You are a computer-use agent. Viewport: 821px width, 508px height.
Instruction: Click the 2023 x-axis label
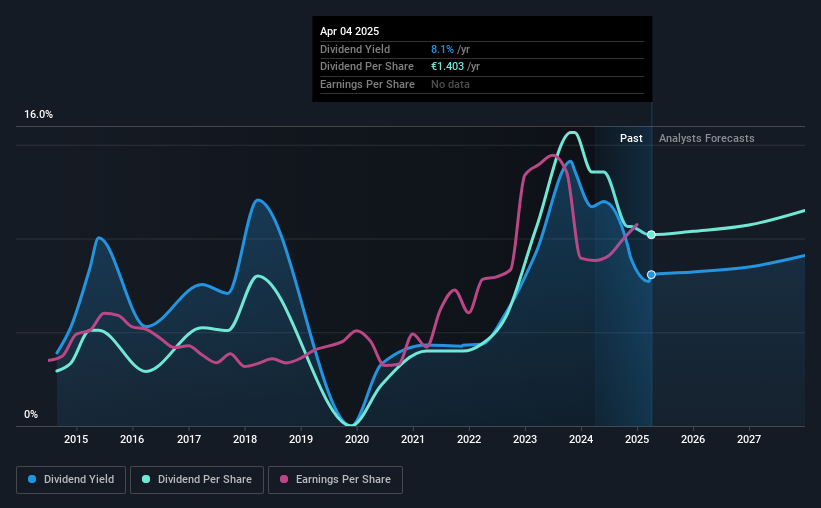point(525,439)
